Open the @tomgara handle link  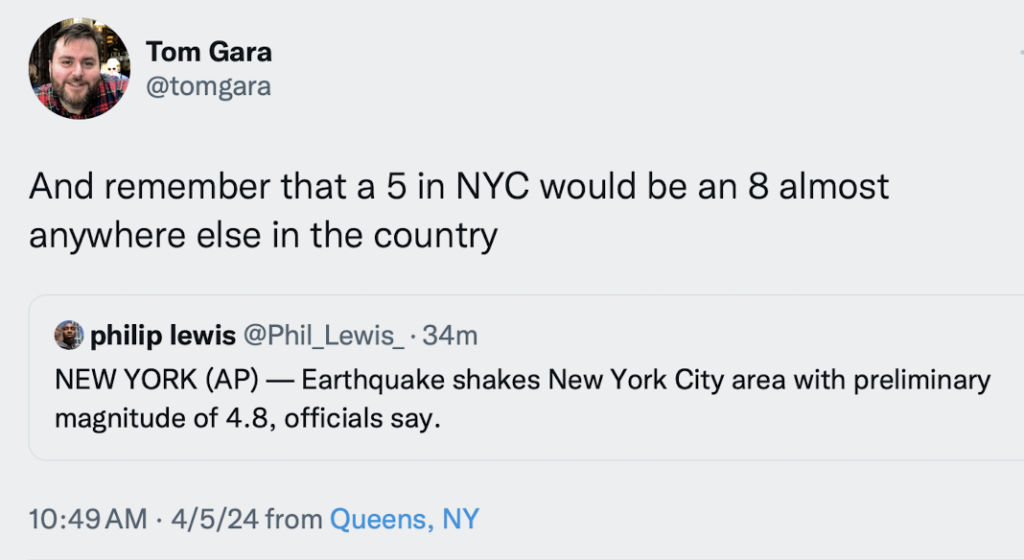(x=209, y=87)
